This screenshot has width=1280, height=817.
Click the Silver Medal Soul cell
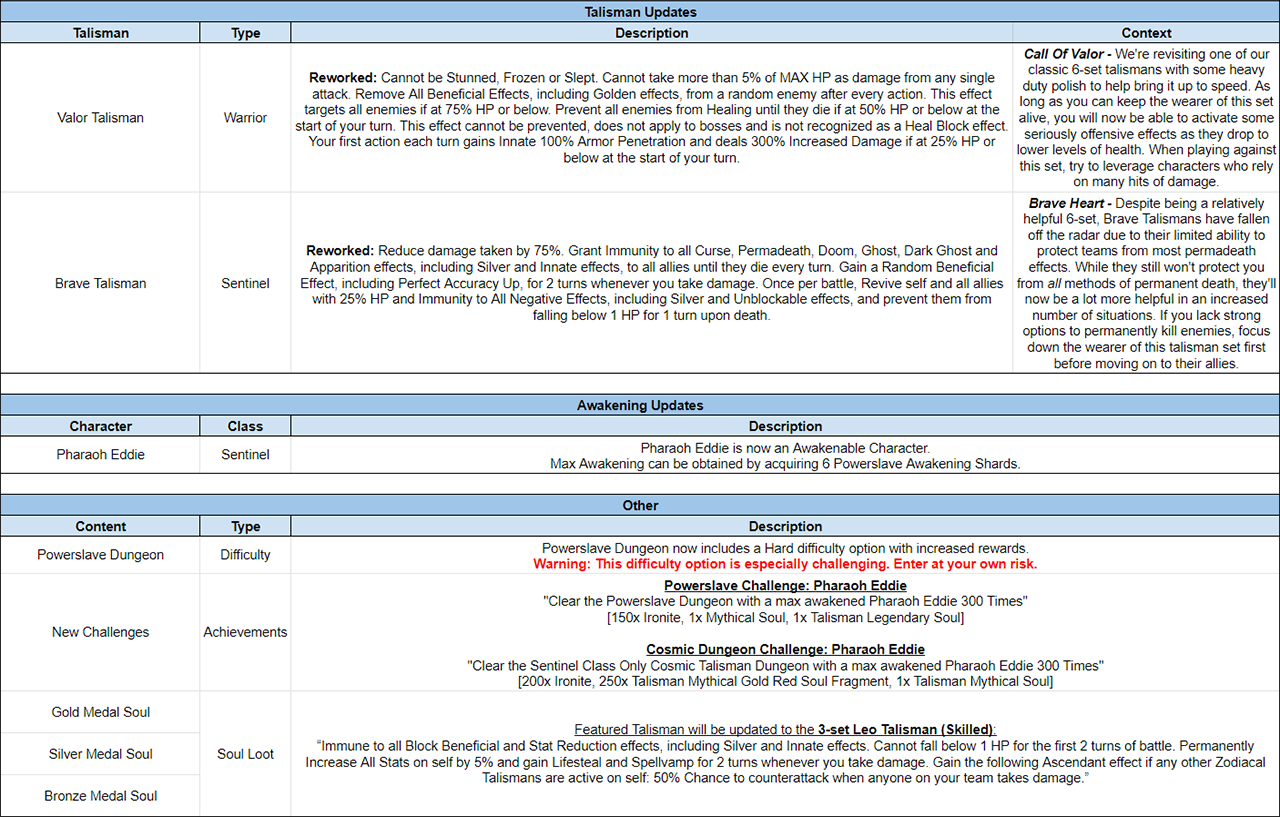tap(100, 754)
